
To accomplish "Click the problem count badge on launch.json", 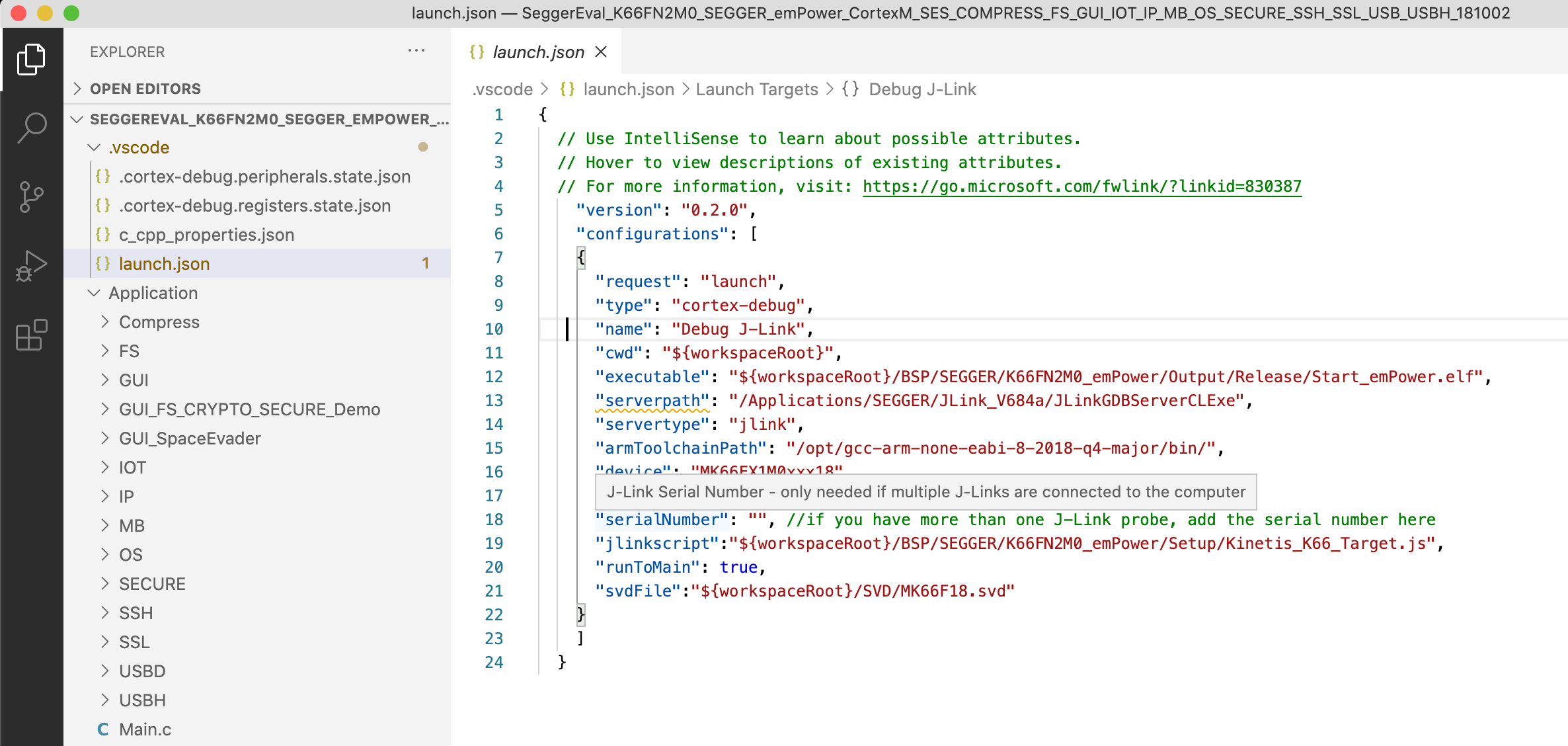I will coord(426,264).
